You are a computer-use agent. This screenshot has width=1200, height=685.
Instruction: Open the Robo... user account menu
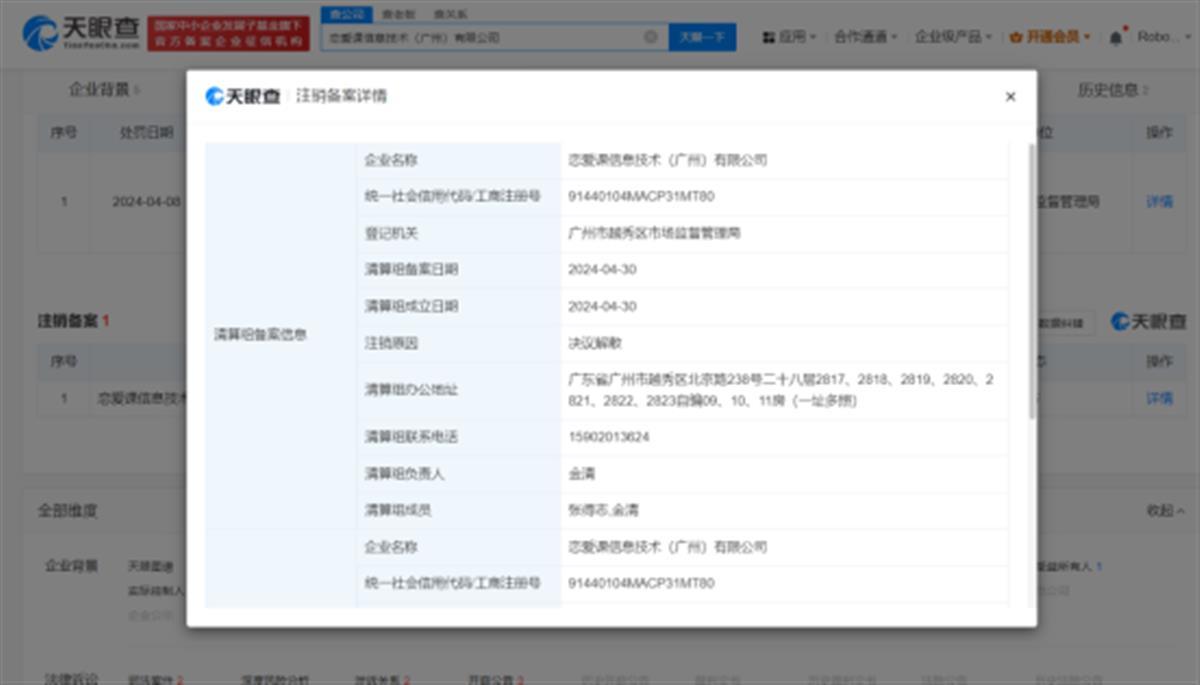[1161, 37]
